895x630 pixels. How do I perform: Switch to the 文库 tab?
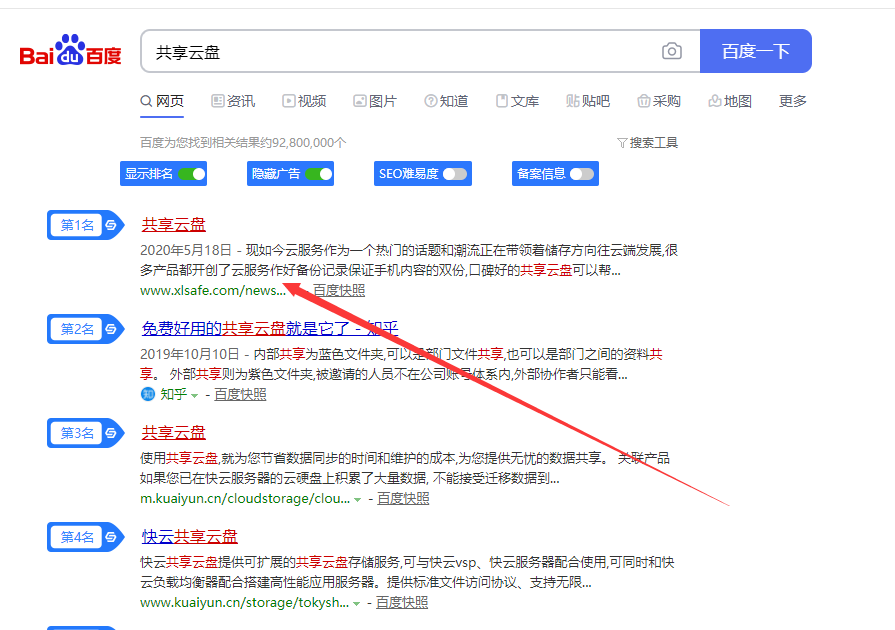coord(517,102)
